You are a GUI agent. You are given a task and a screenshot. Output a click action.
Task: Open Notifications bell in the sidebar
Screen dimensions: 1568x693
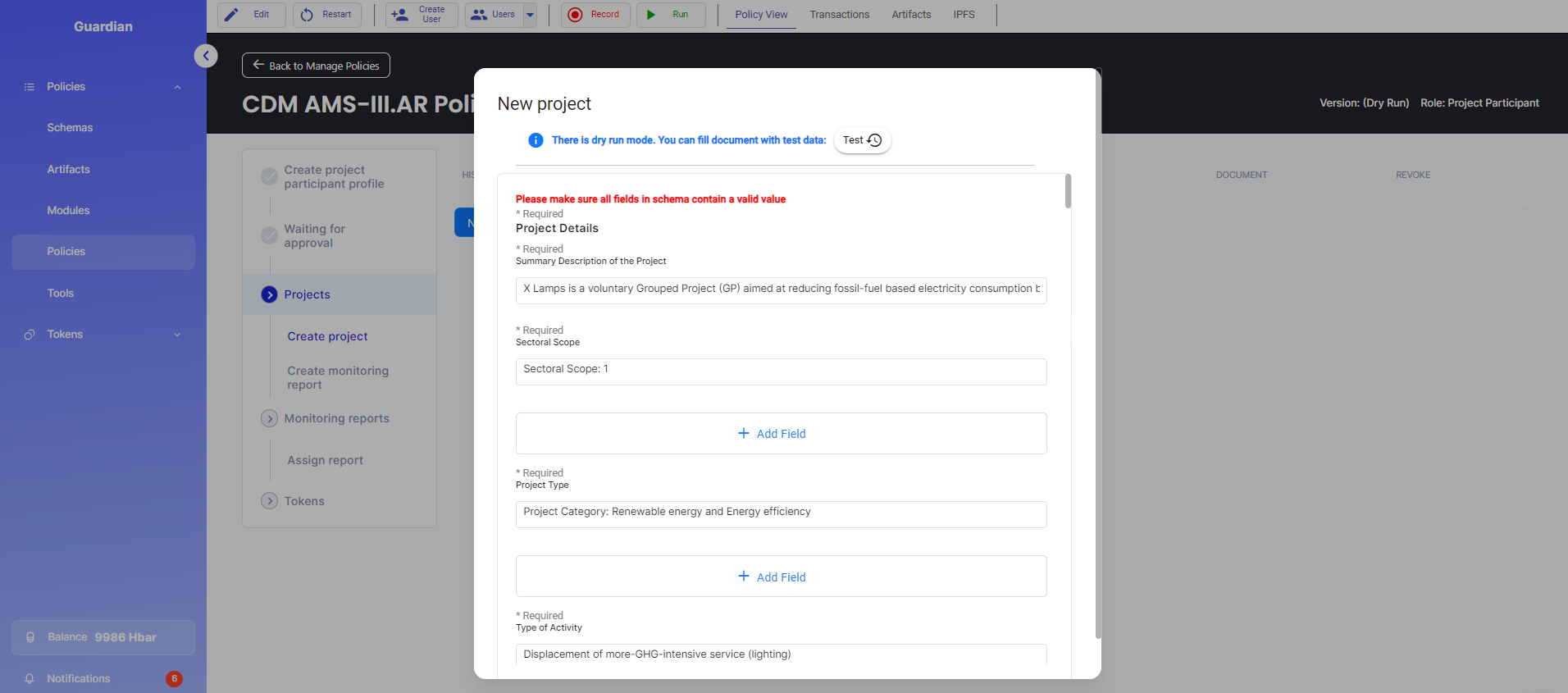tap(30, 678)
